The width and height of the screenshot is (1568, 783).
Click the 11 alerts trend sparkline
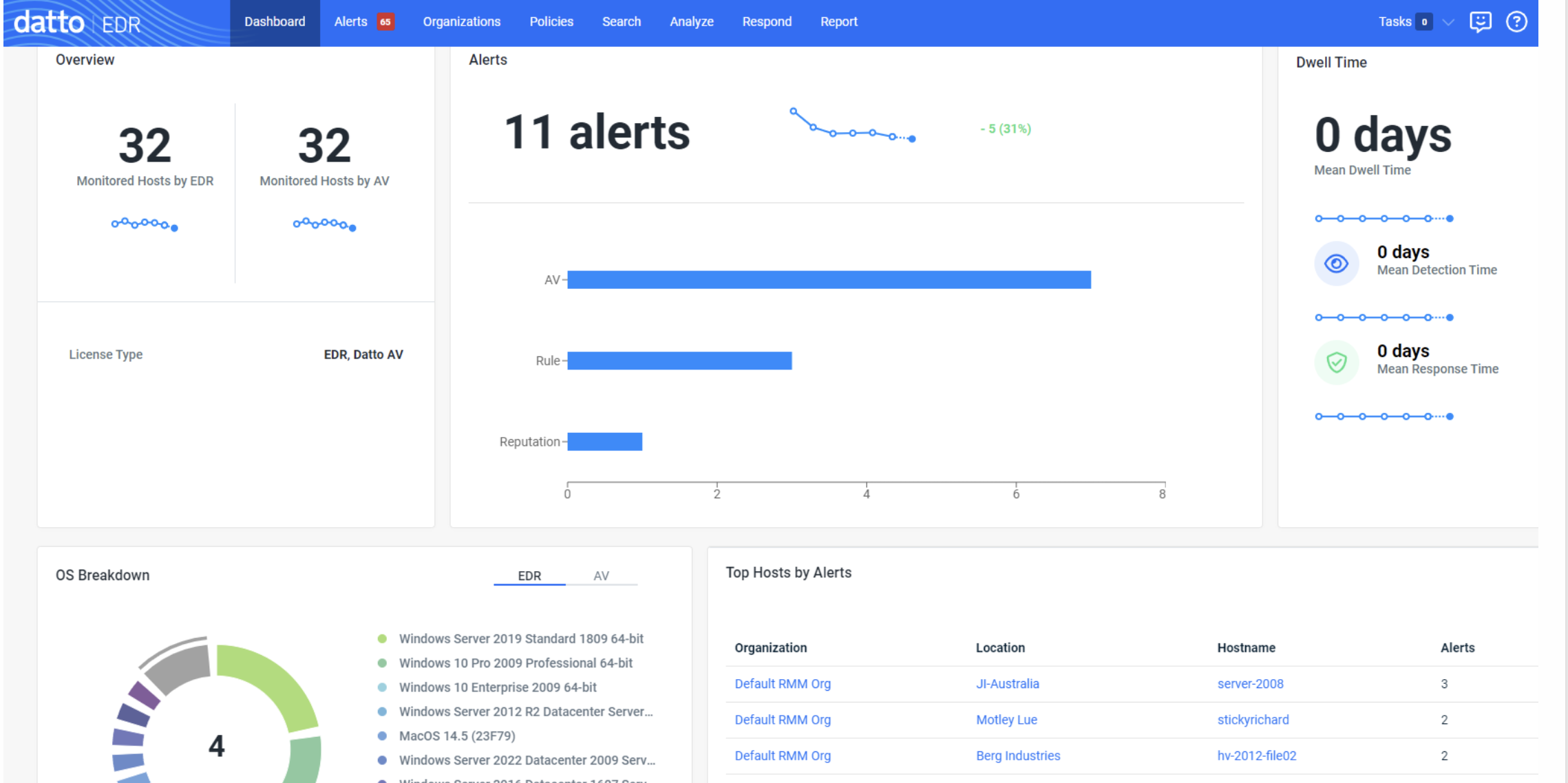[x=853, y=125]
